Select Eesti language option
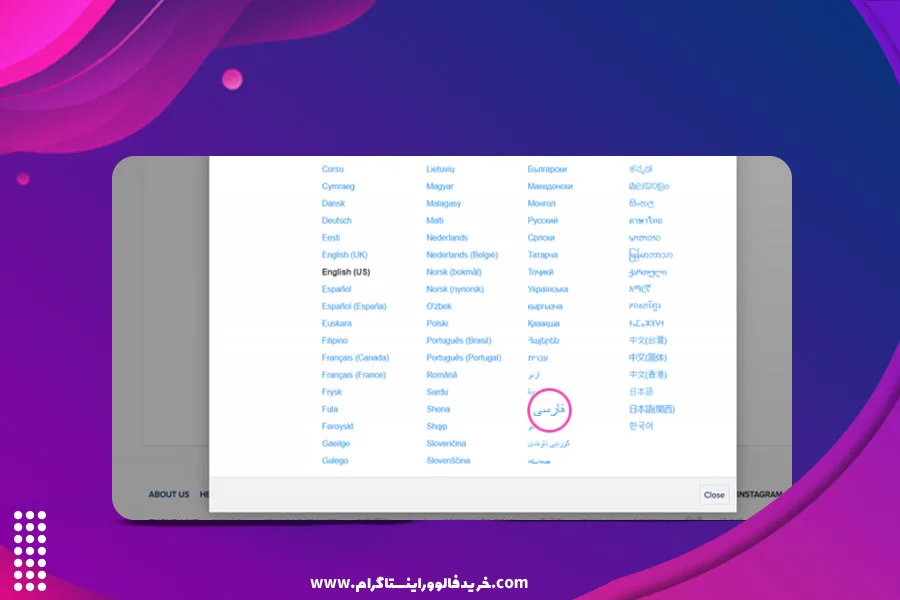 pos(331,238)
